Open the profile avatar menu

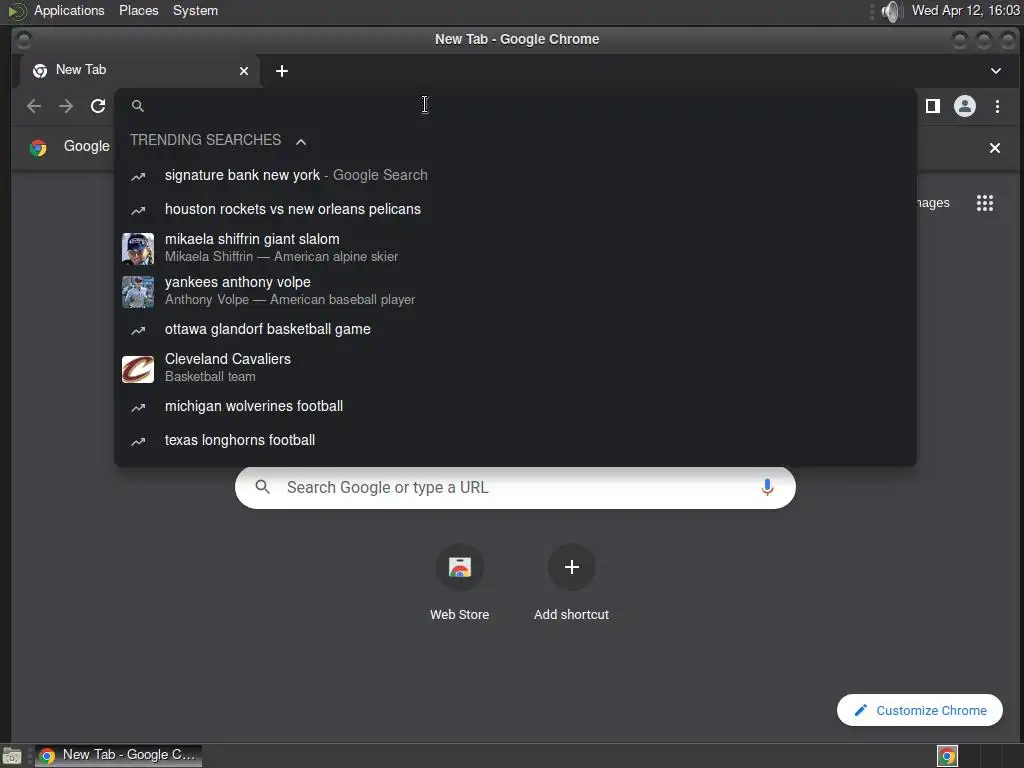coord(965,106)
